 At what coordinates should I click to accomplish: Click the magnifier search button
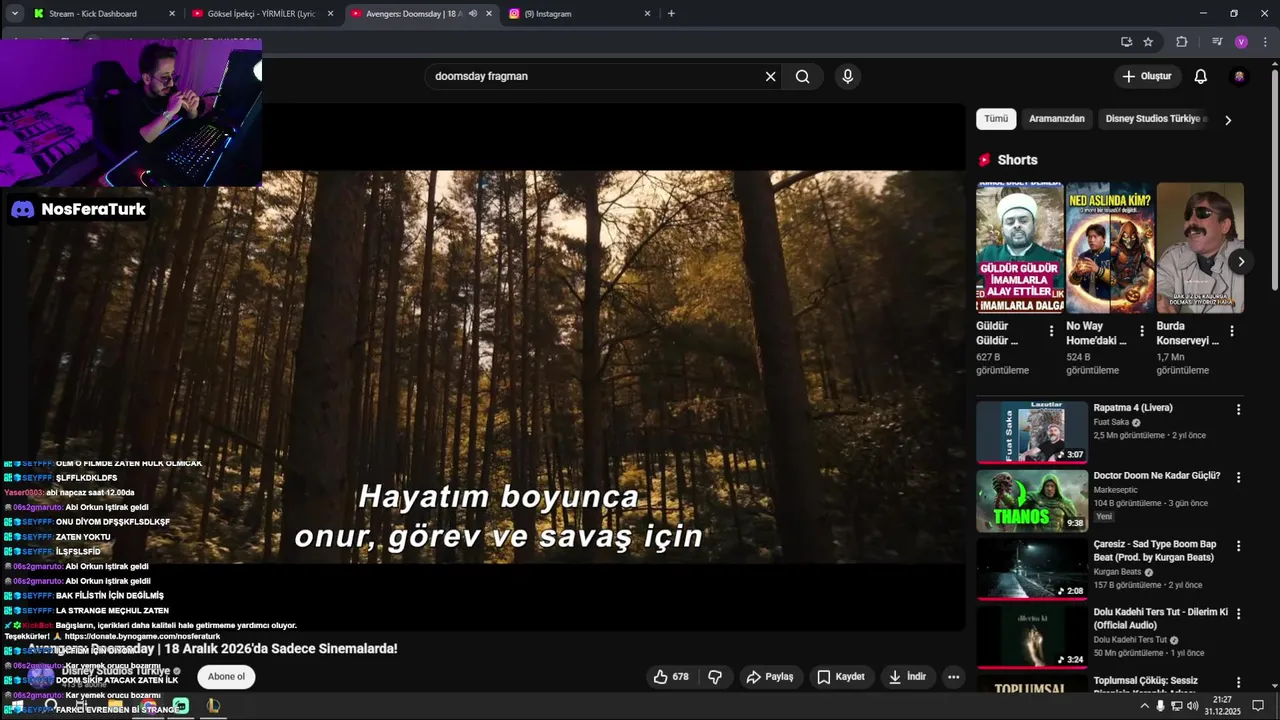pyautogui.click(x=803, y=76)
